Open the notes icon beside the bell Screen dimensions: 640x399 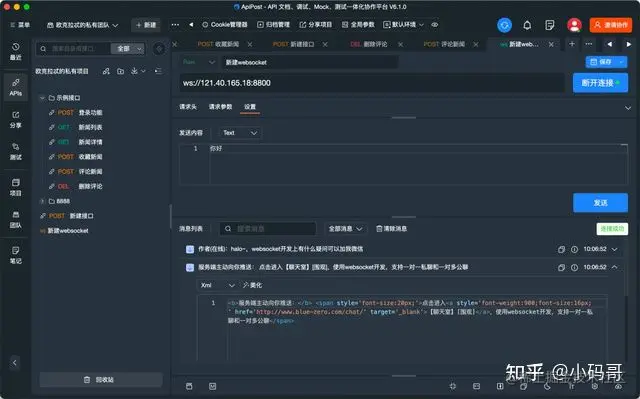pyautogui.click(x=550, y=25)
